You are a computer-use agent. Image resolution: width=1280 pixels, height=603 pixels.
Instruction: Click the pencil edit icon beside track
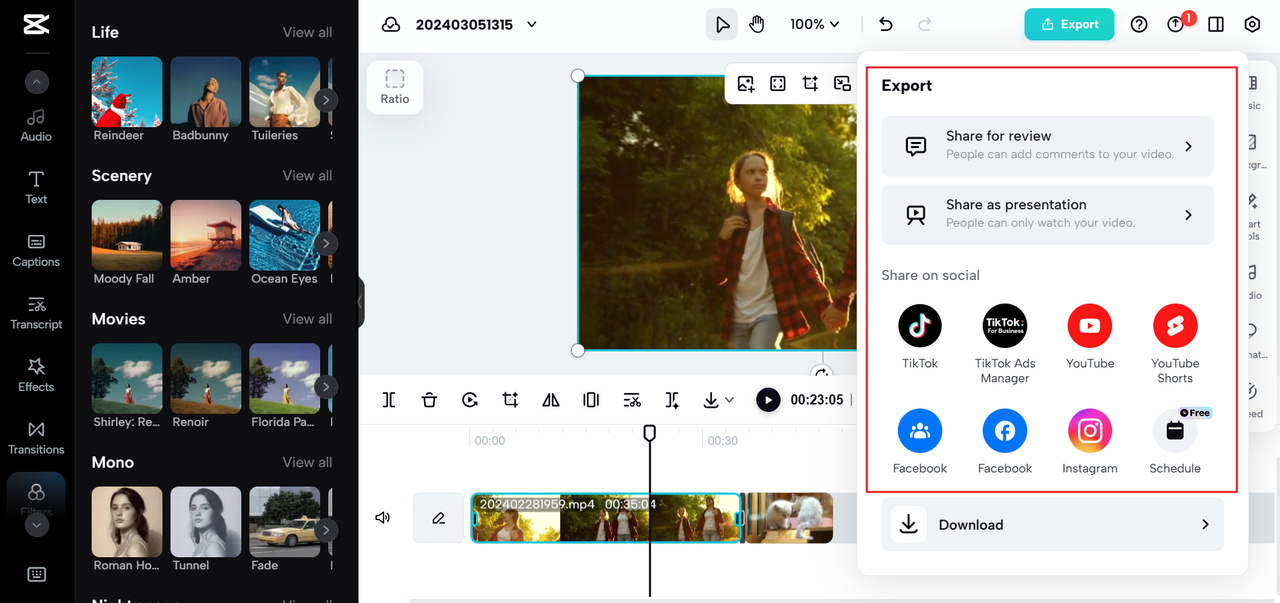[438, 518]
